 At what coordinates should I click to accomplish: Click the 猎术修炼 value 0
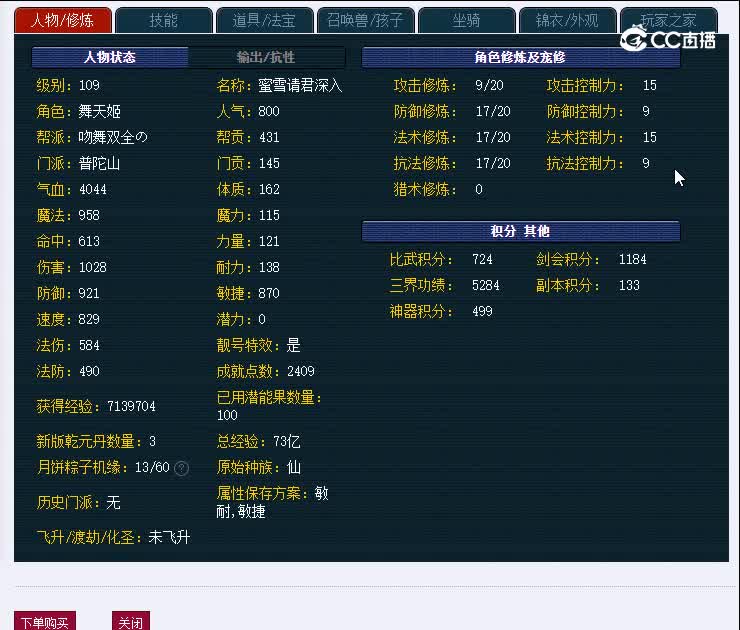tap(479, 189)
